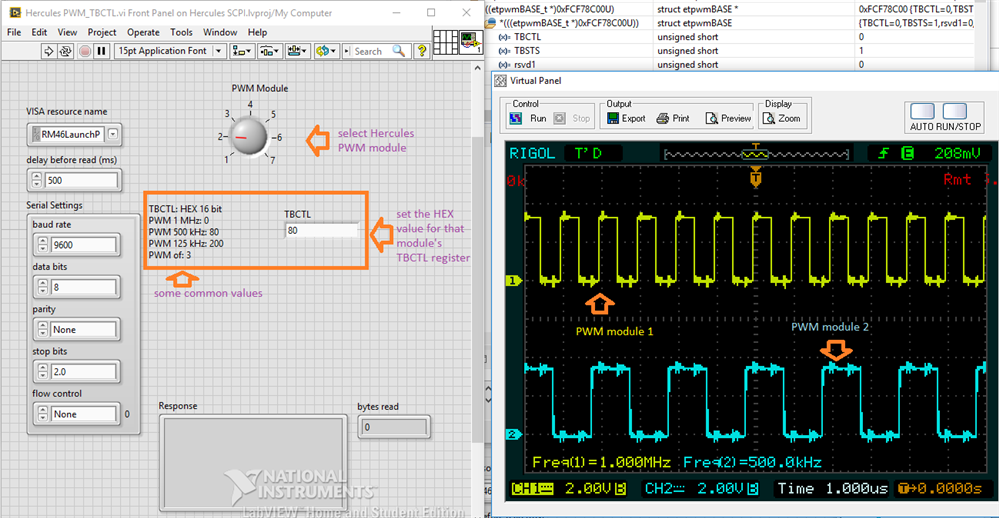
Task: Open the VISA resource name dropdown
Action: coord(112,133)
